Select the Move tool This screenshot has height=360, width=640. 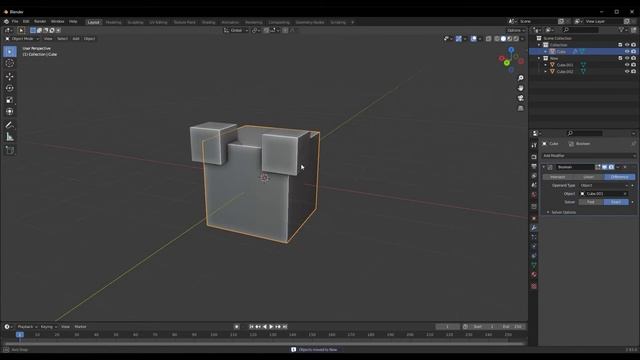click(x=10, y=76)
